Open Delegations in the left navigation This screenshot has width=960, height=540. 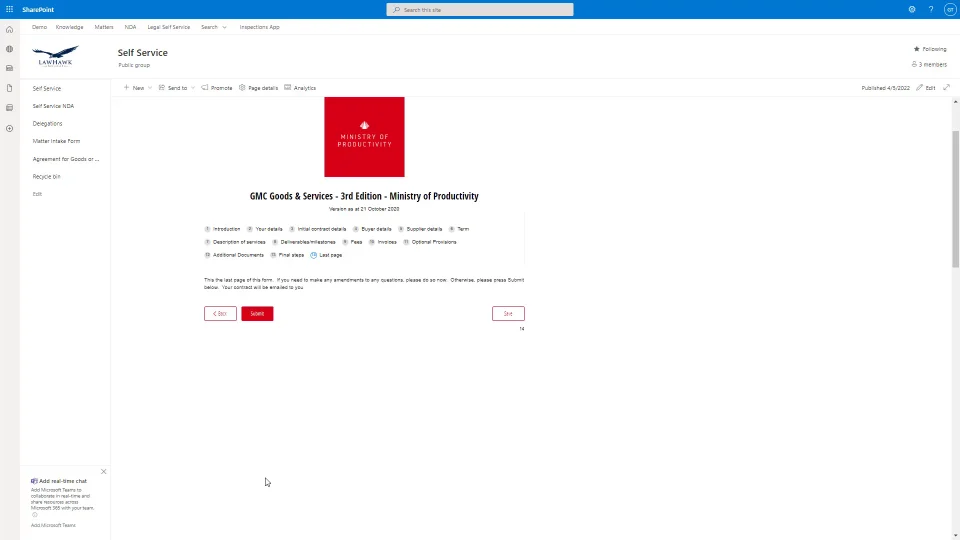pos(47,123)
